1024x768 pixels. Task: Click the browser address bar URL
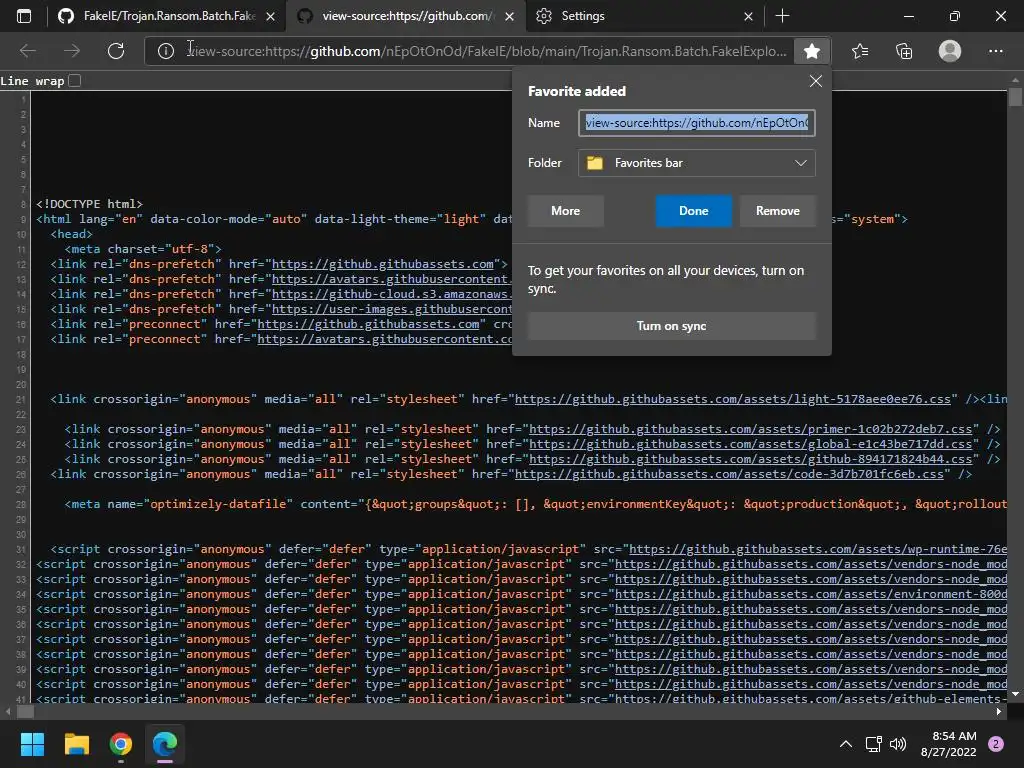tap(487, 51)
